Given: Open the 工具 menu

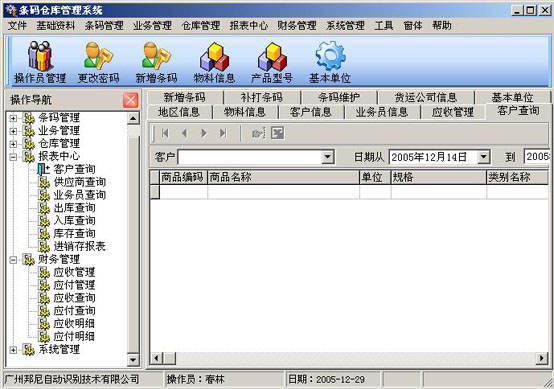Looking at the screenshot, I should 384,25.
